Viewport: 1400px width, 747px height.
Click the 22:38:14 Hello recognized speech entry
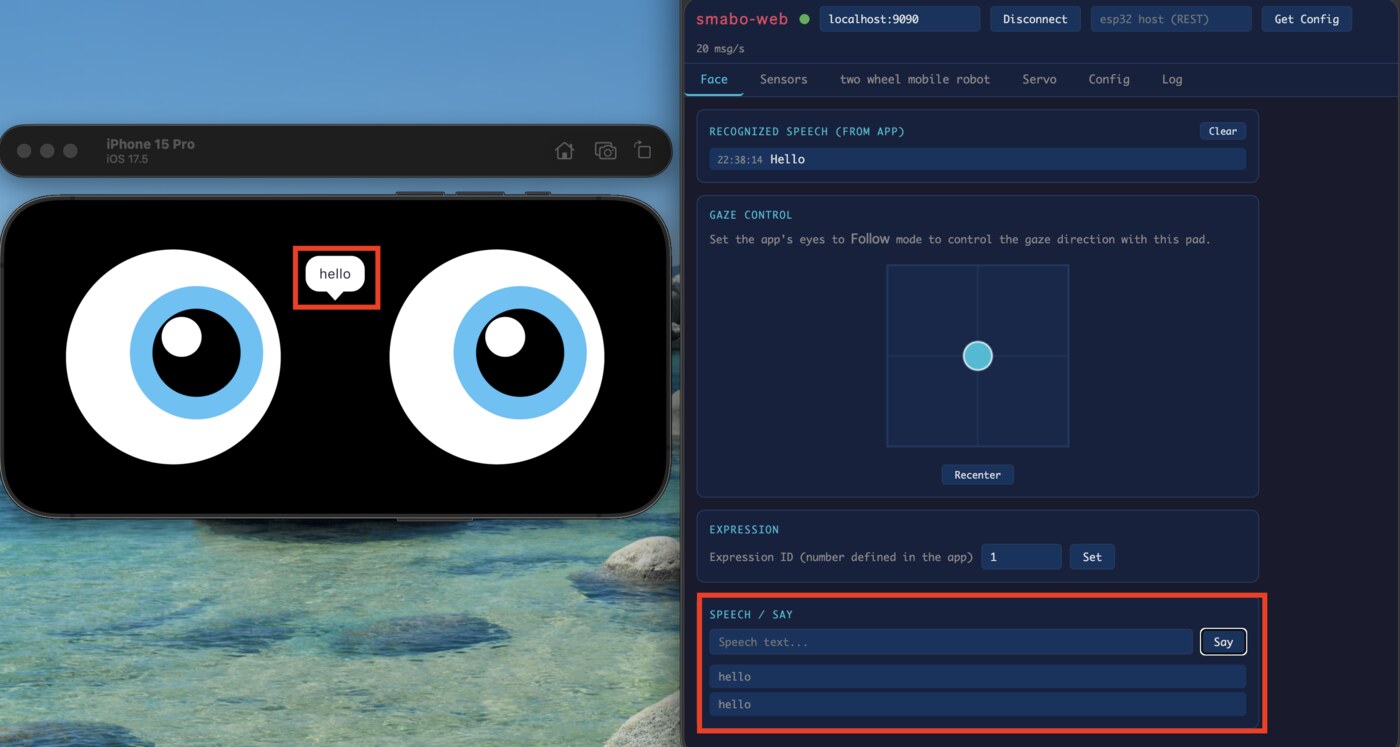click(977, 159)
